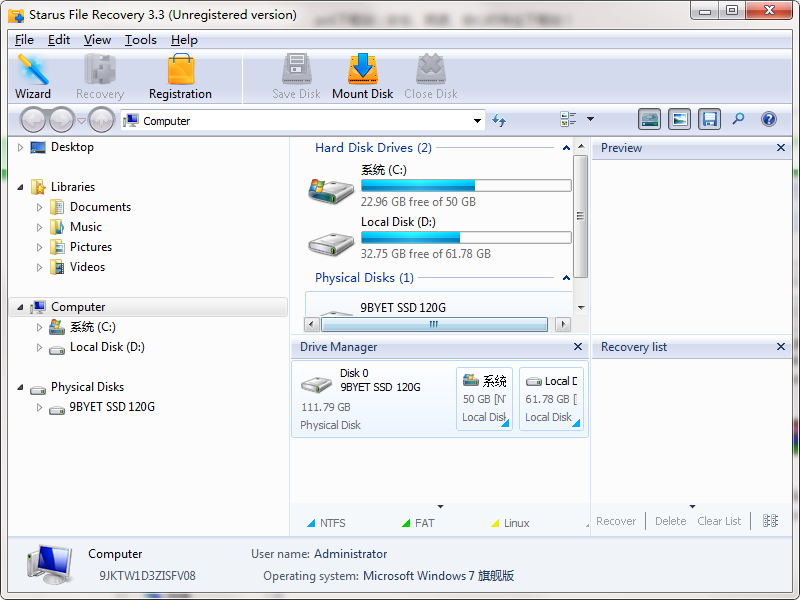This screenshot has width=800, height=600.
Task: Collapse the Physical Disks (1) group chevron
Action: coord(566,278)
